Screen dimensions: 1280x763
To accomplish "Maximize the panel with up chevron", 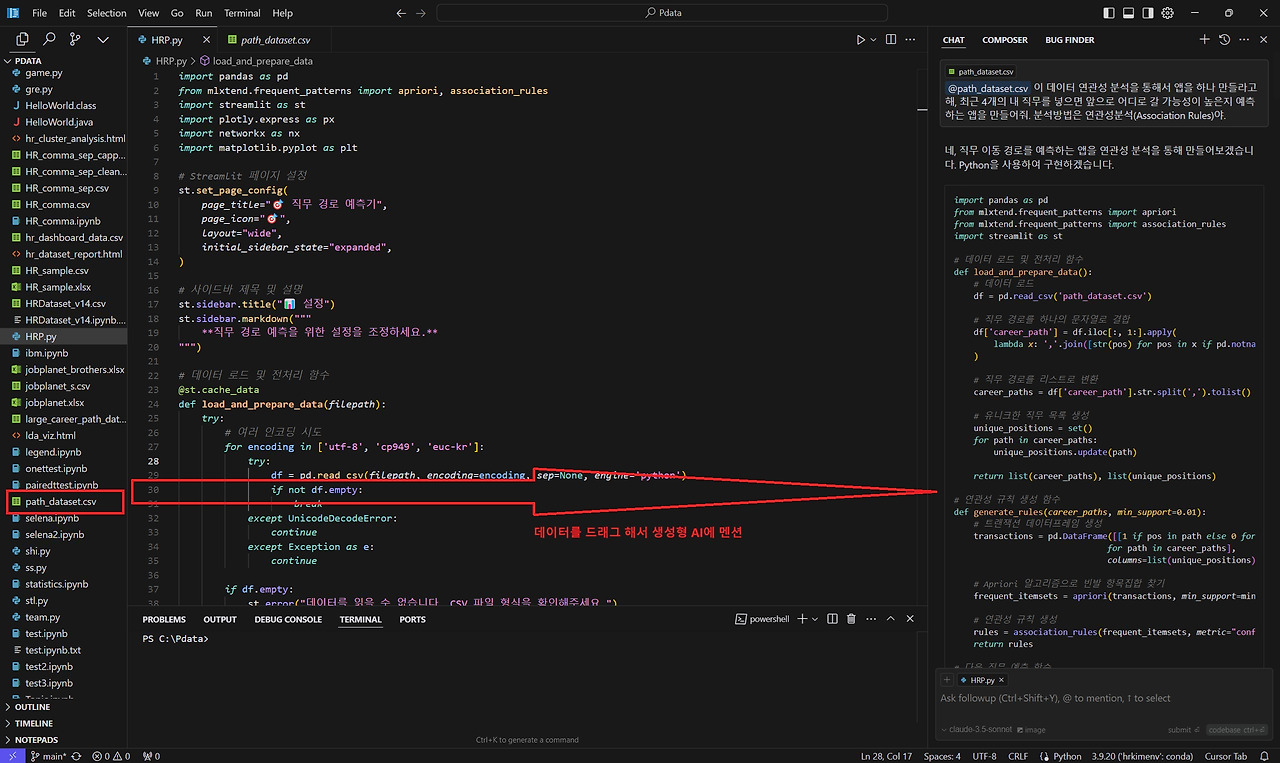I will (893, 619).
